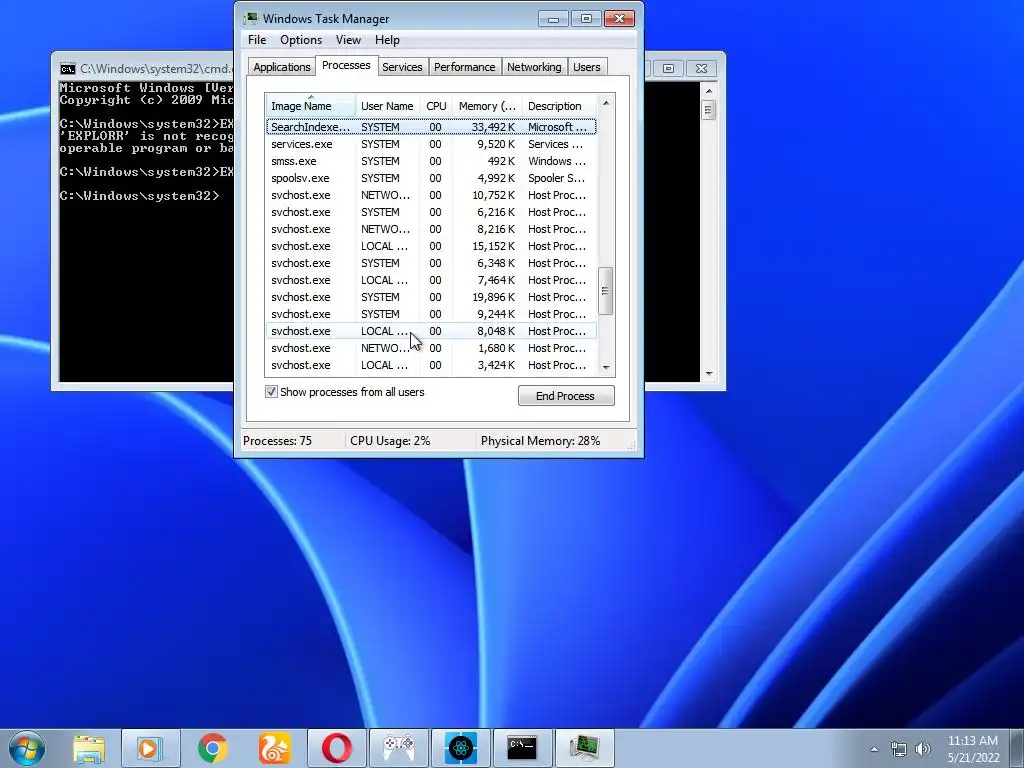The height and width of the screenshot is (768, 1024).
Task: Sort by Memory column header
Action: pyautogui.click(x=487, y=106)
